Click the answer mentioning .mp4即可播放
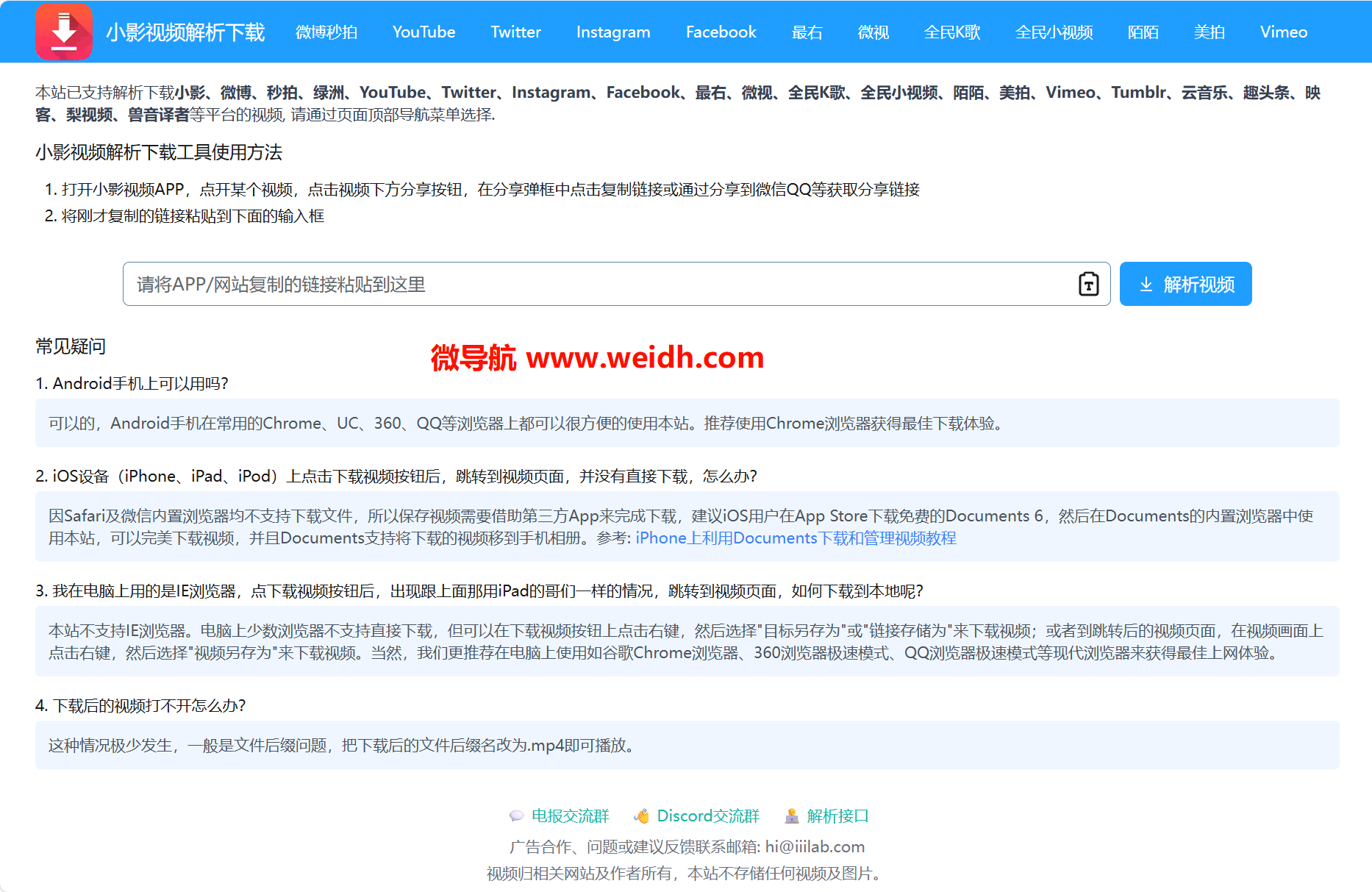This screenshot has height=892, width=1372. click(687, 745)
